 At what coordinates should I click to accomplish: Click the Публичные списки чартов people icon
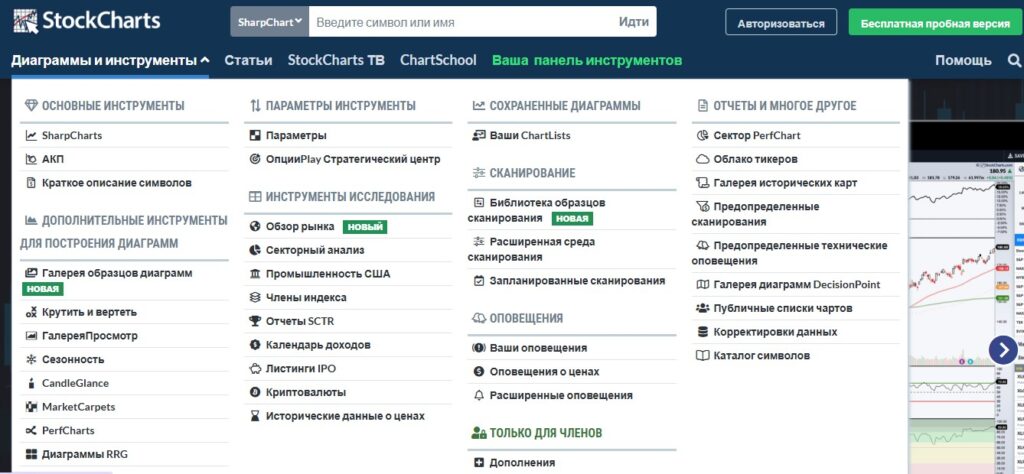(703, 308)
